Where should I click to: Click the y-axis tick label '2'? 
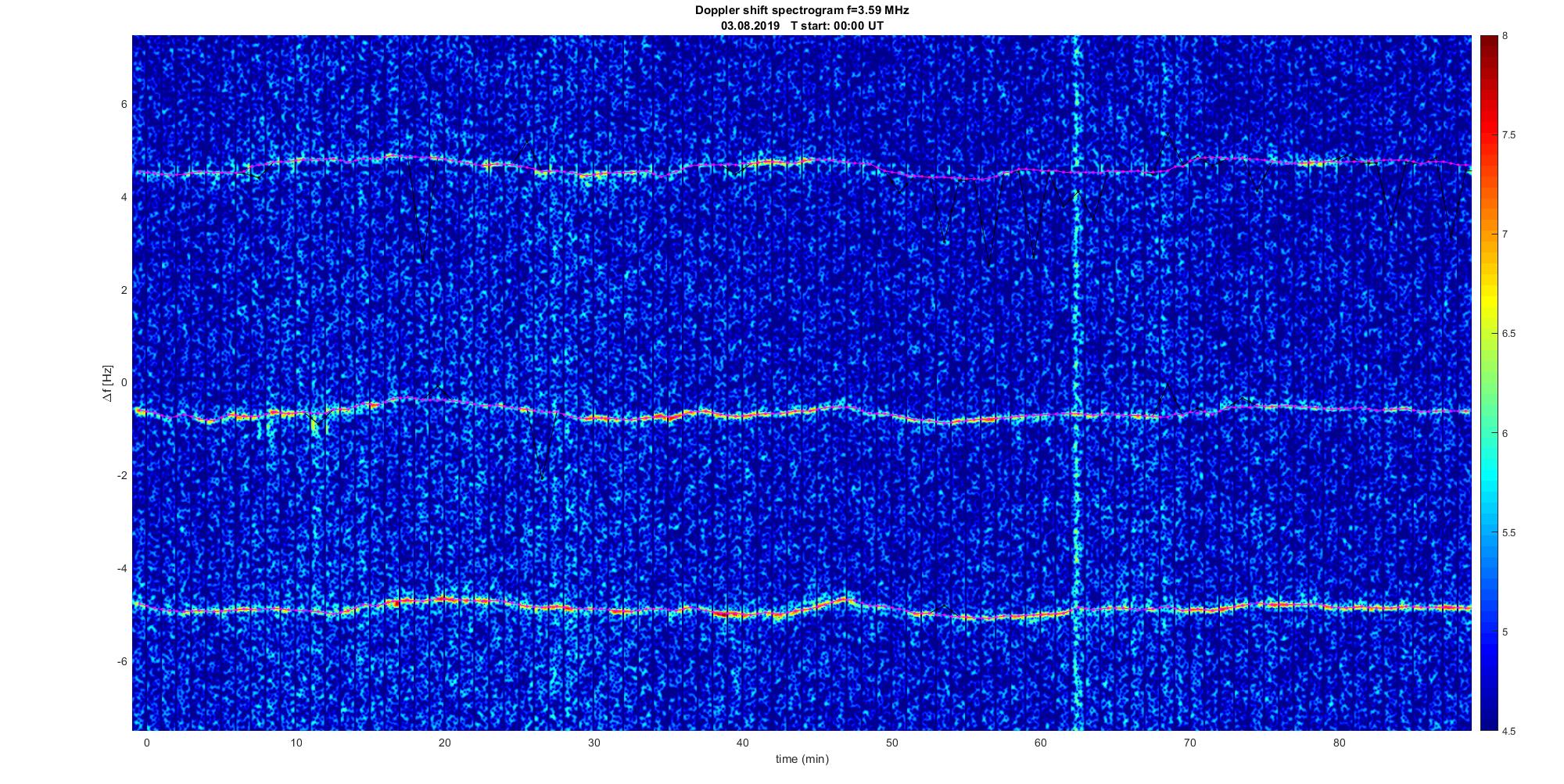click(124, 290)
